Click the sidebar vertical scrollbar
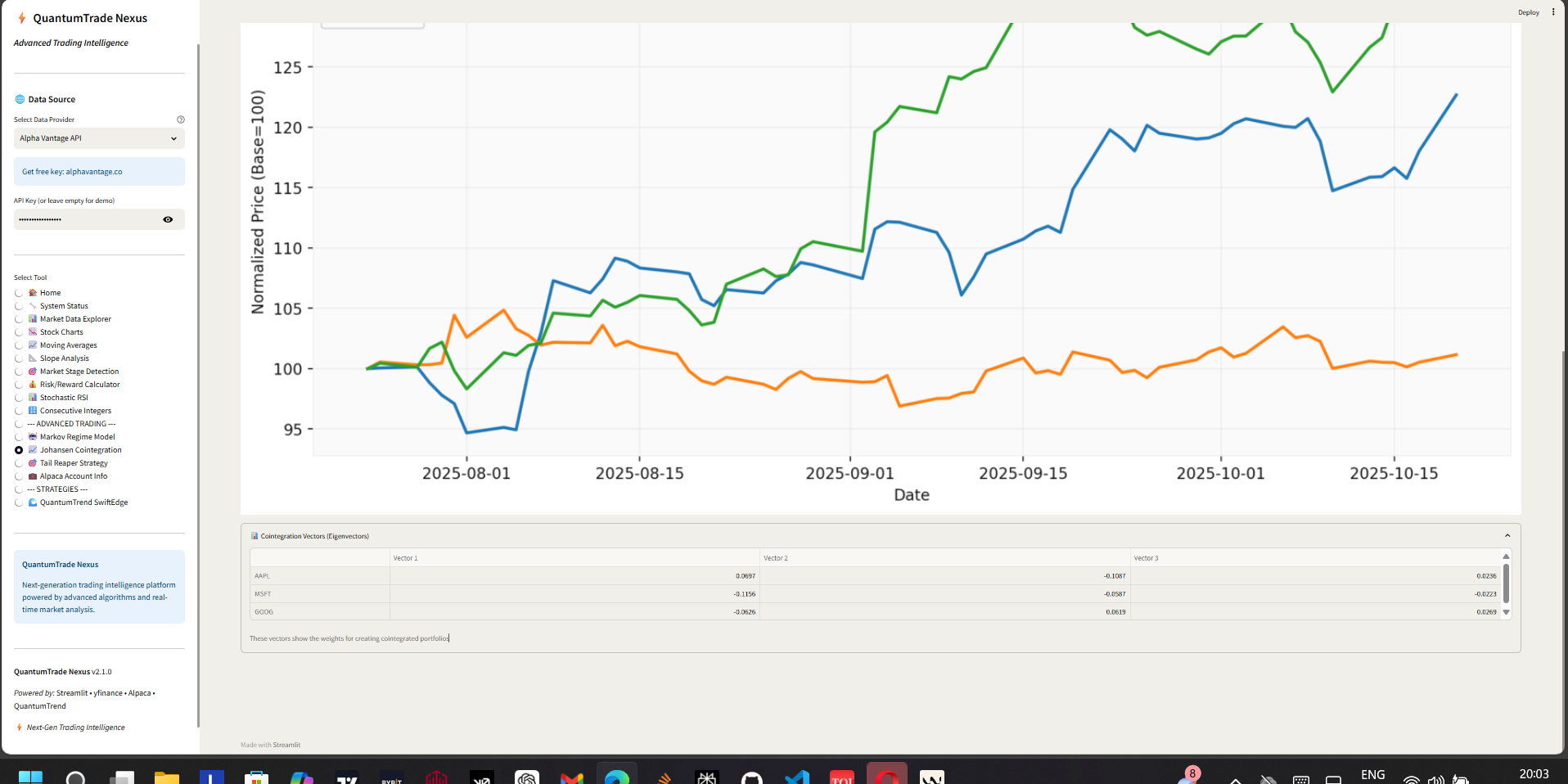The width and height of the screenshot is (1568, 784). (198, 385)
